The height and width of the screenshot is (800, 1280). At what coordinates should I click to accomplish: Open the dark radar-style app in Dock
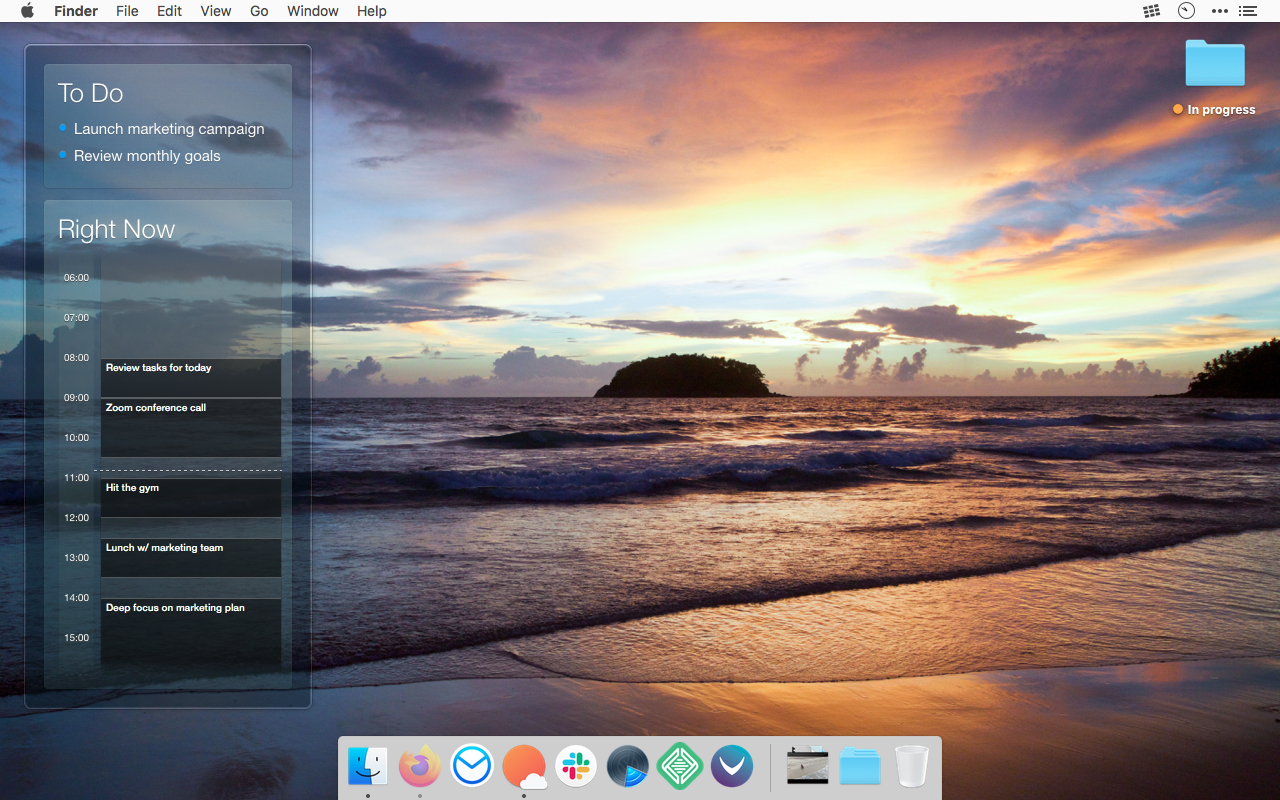point(628,767)
